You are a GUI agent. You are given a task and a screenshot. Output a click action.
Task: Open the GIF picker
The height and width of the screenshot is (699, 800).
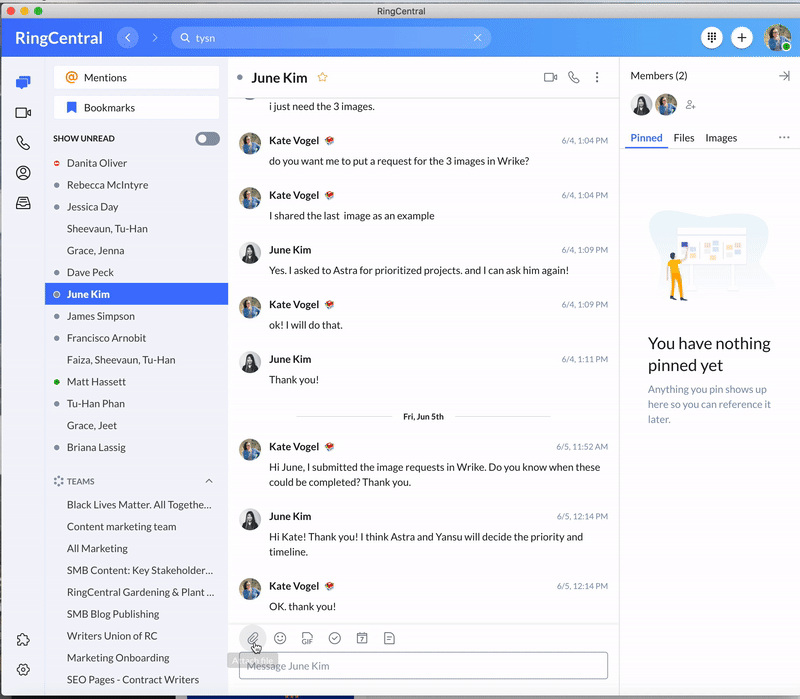click(307, 637)
